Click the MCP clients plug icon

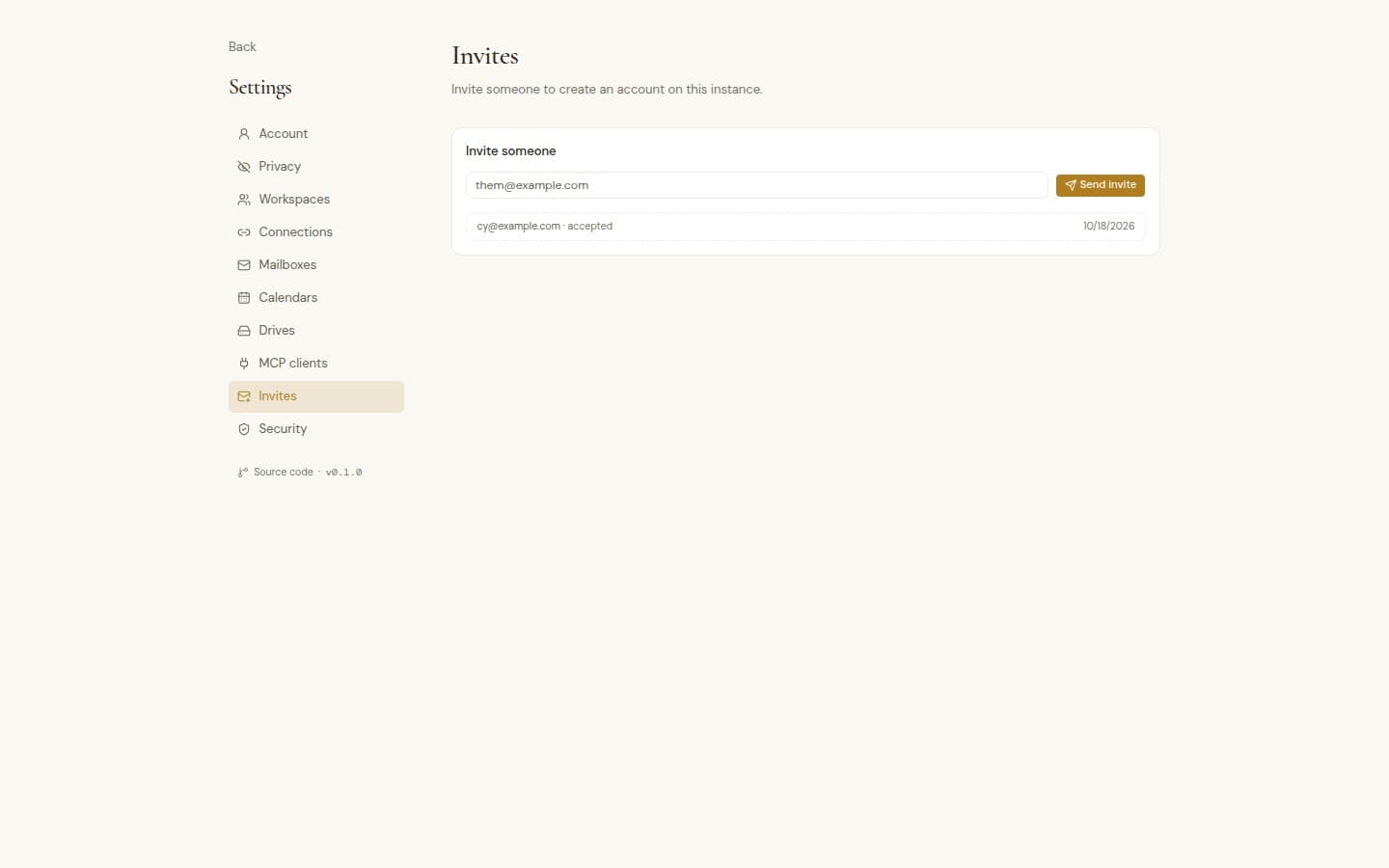(244, 364)
